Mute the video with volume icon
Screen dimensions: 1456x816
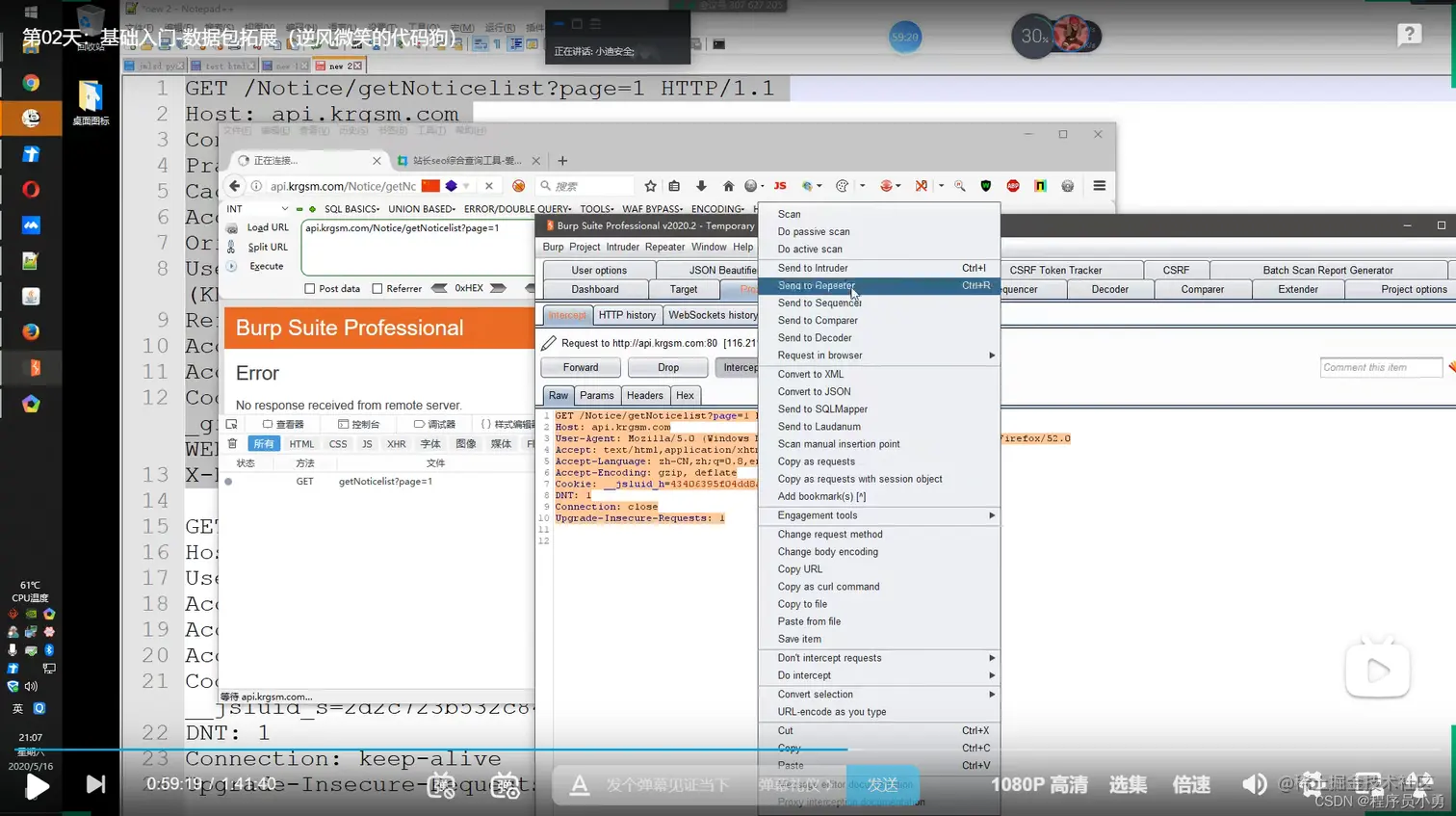(x=1254, y=784)
